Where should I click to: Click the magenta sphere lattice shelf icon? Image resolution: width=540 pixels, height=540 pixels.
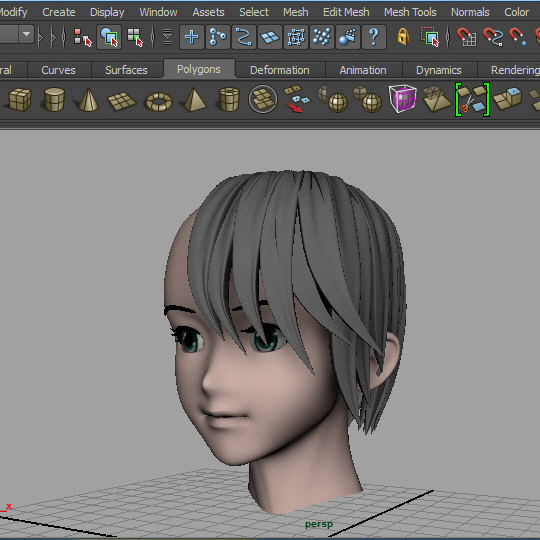pyautogui.click(x=402, y=99)
